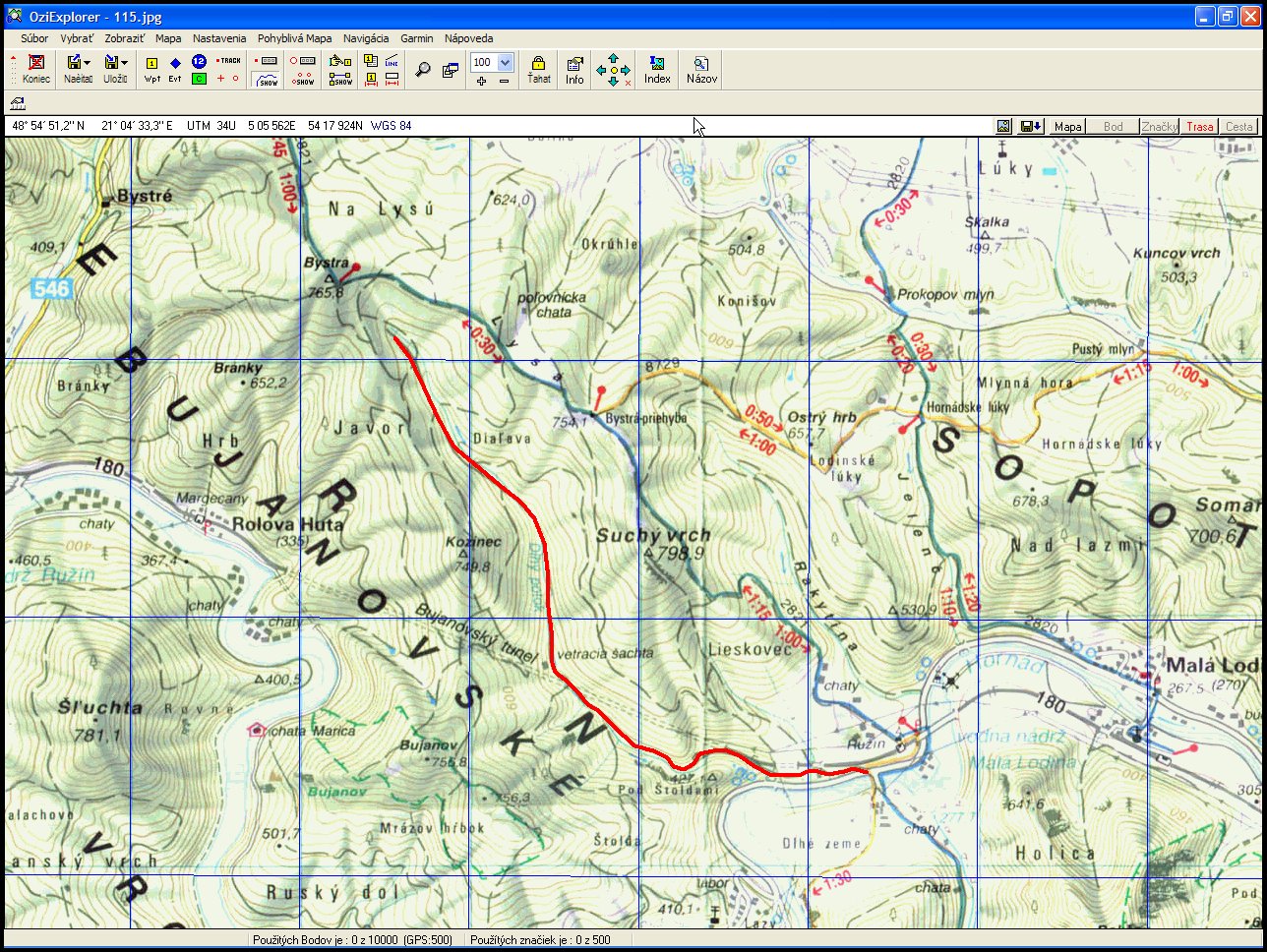Expand the Uložiť save dropdown

point(125,63)
